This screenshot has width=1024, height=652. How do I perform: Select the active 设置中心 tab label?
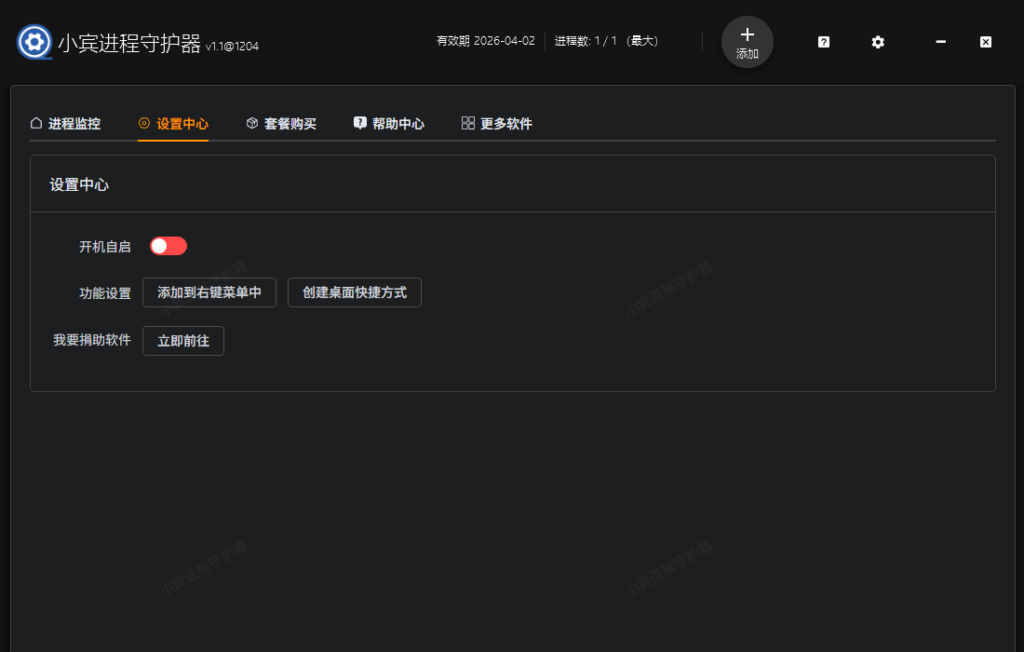(180, 123)
